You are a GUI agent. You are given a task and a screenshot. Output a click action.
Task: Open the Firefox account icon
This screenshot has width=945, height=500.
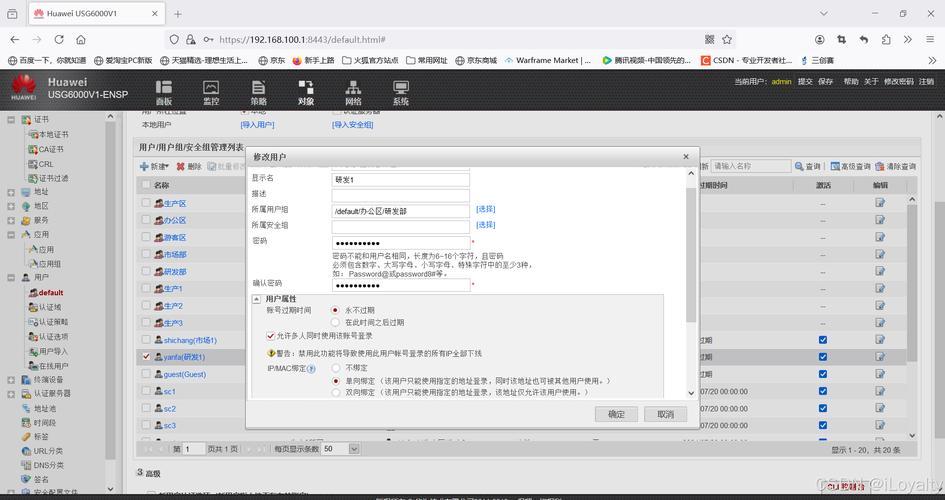(x=820, y=39)
